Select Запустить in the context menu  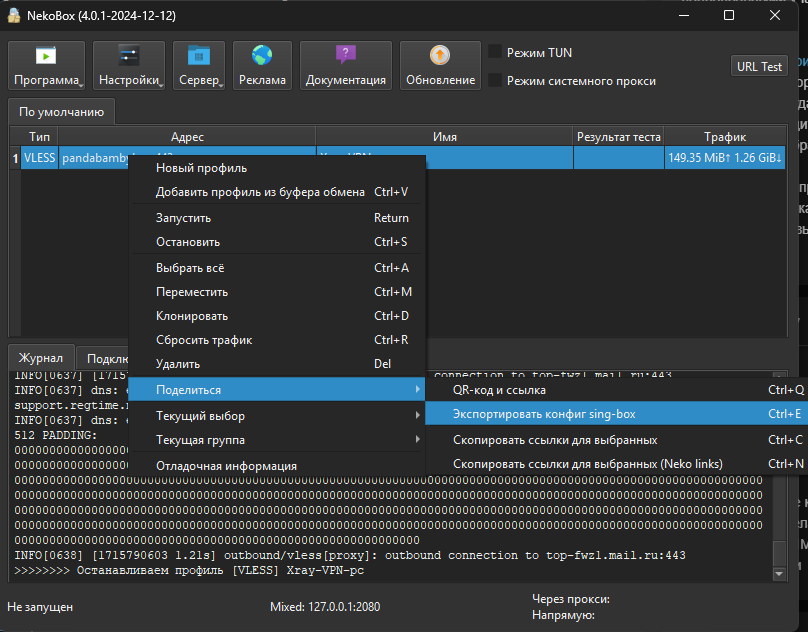[x=277, y=218]
